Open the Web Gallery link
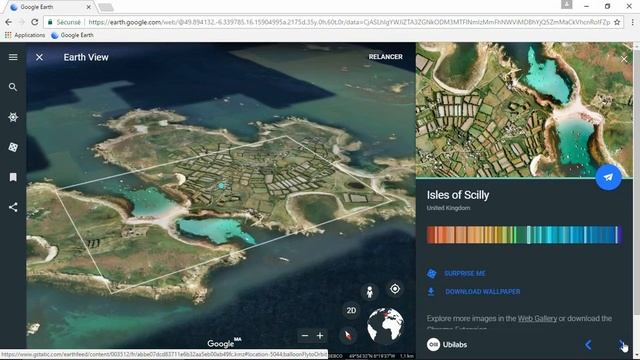The width and height of the screenshot is (640, 360). 537,318
